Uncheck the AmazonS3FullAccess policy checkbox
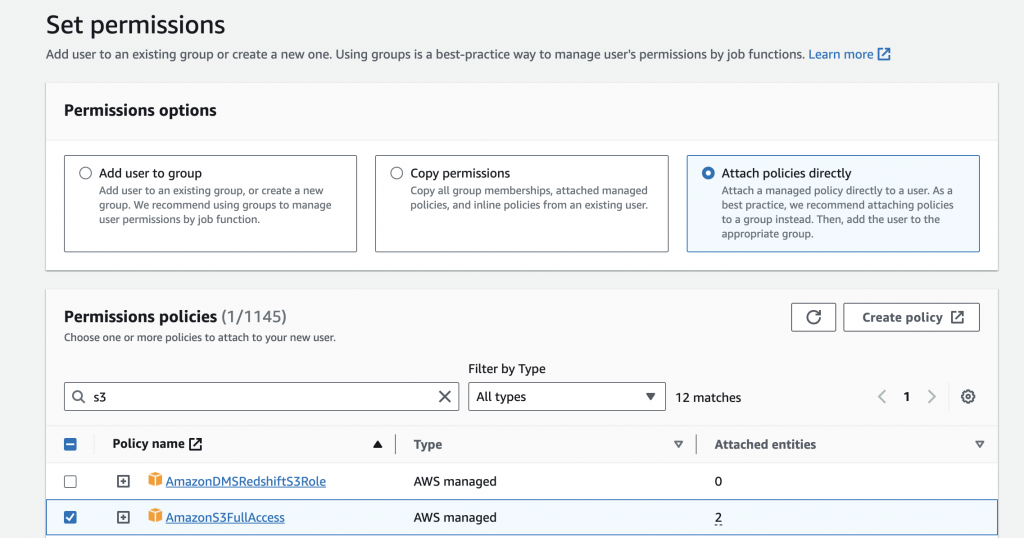This screenshot has height=538, width=1024. tap(70, 517)
